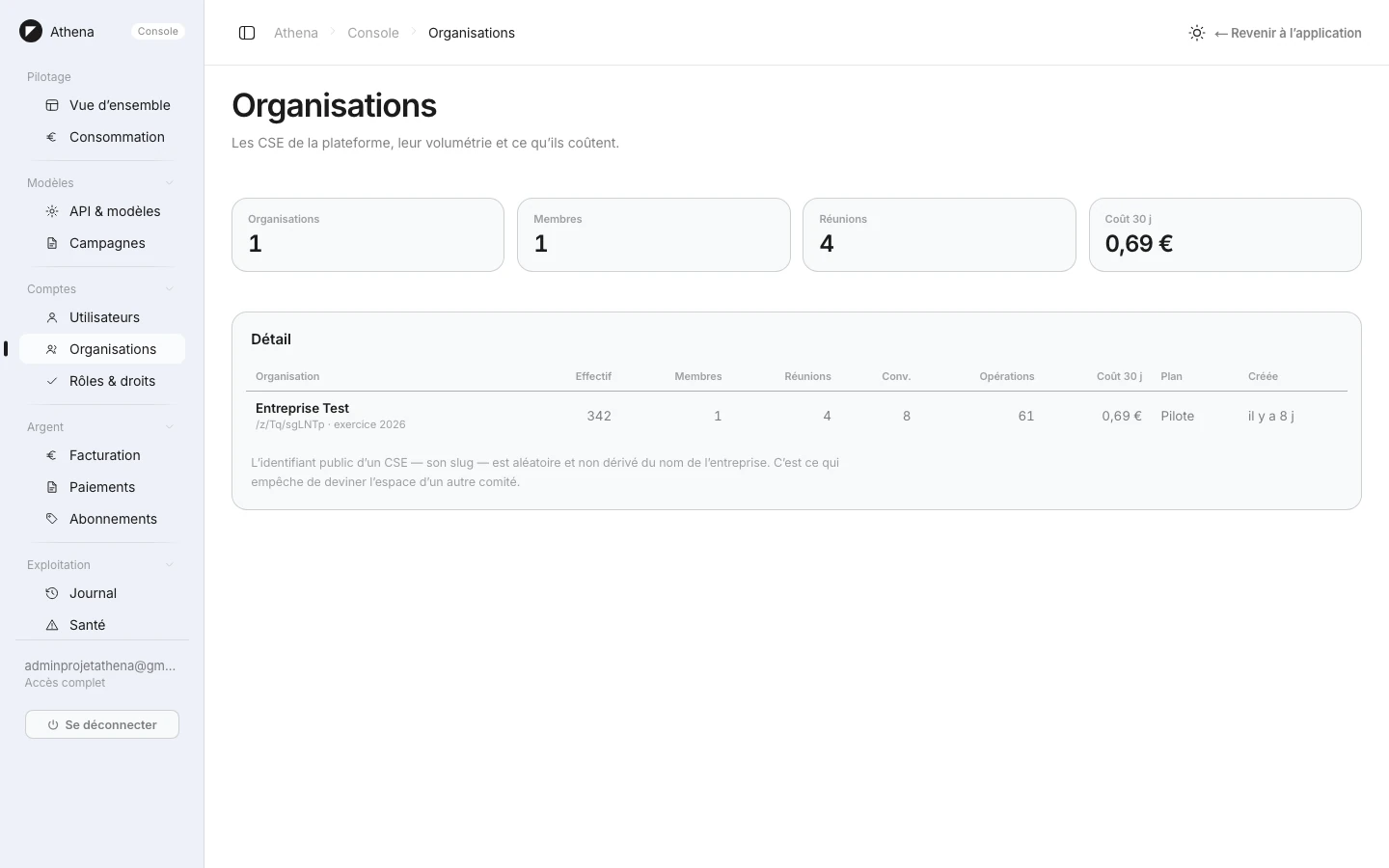Screen dimensions: 1389x868
Task: Open Campagnes in the sidebar
Action: [102, 243]
